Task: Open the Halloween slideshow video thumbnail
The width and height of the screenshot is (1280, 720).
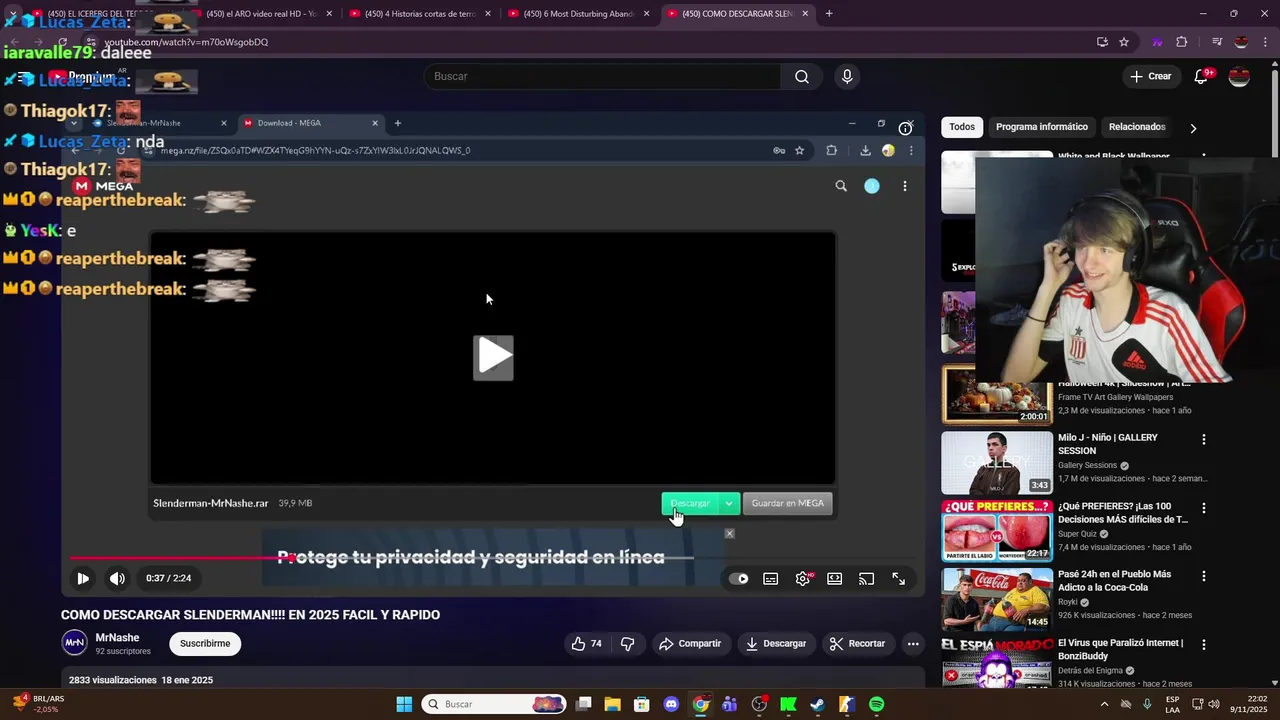Action: tap(997, 394)
